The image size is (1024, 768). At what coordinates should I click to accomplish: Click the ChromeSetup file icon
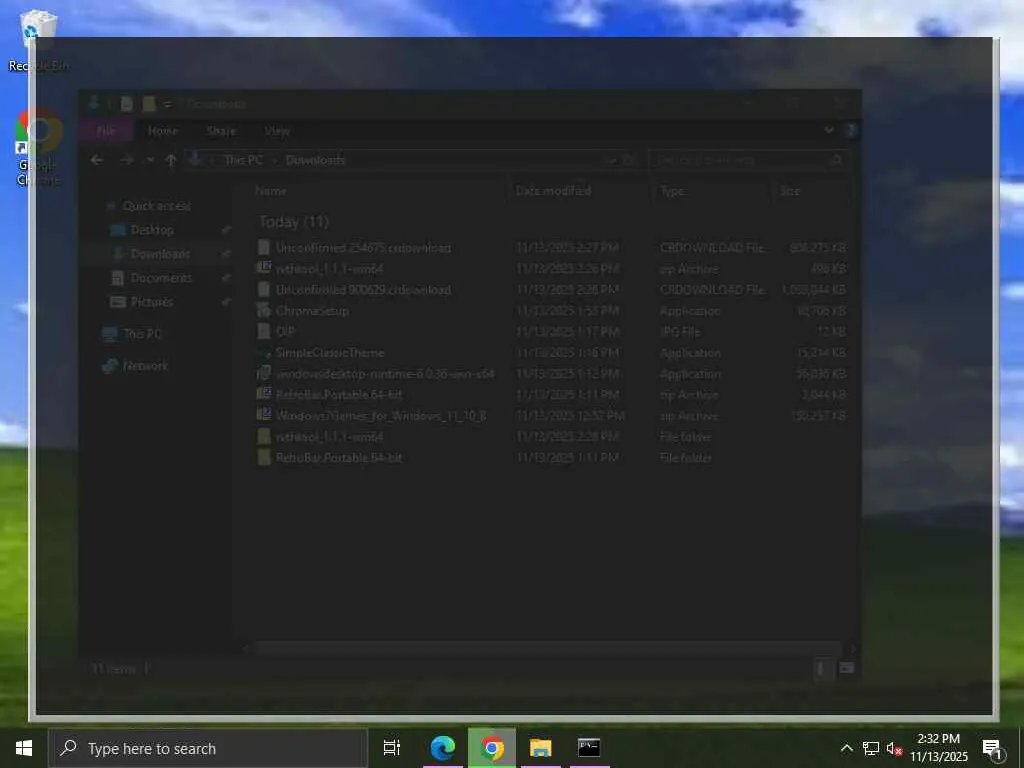coord(264,310)
